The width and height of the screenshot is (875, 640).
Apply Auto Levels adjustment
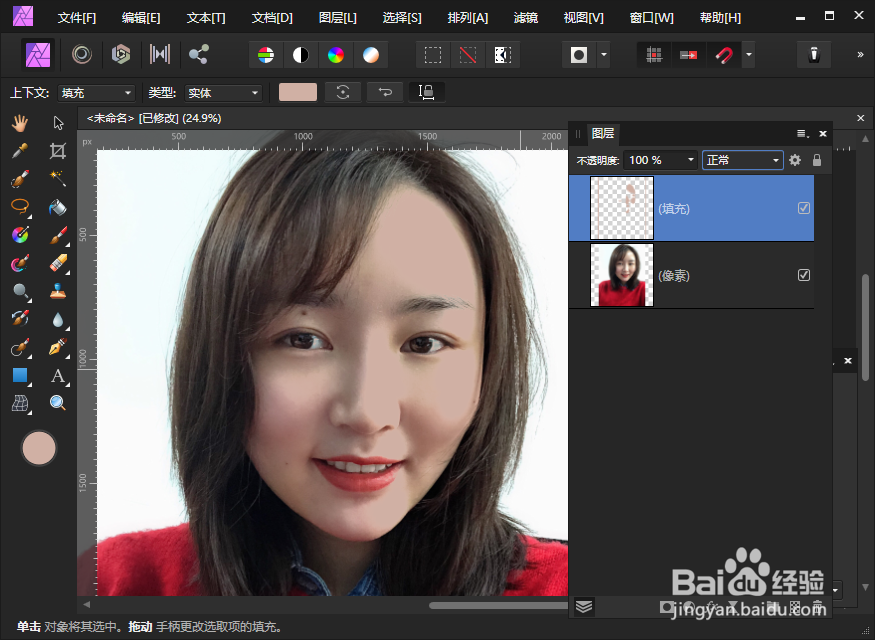[266, 55]
